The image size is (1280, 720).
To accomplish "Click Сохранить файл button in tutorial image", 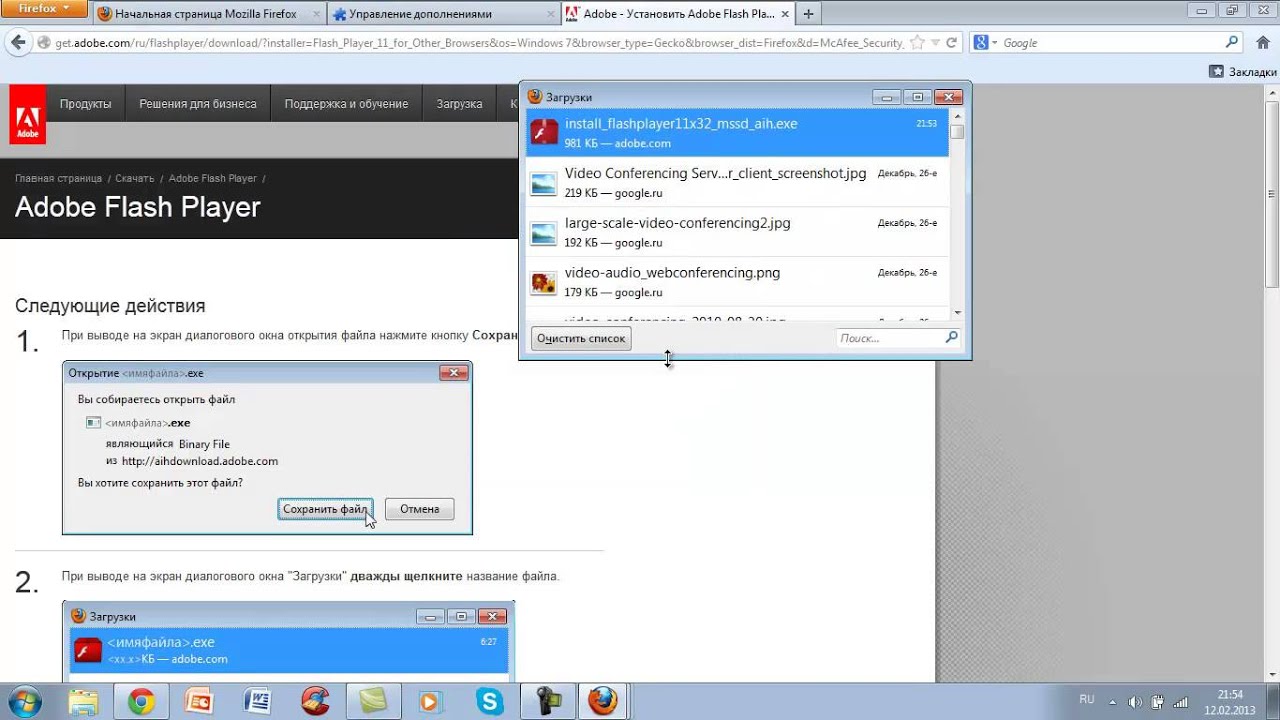I will coord(325,509).
